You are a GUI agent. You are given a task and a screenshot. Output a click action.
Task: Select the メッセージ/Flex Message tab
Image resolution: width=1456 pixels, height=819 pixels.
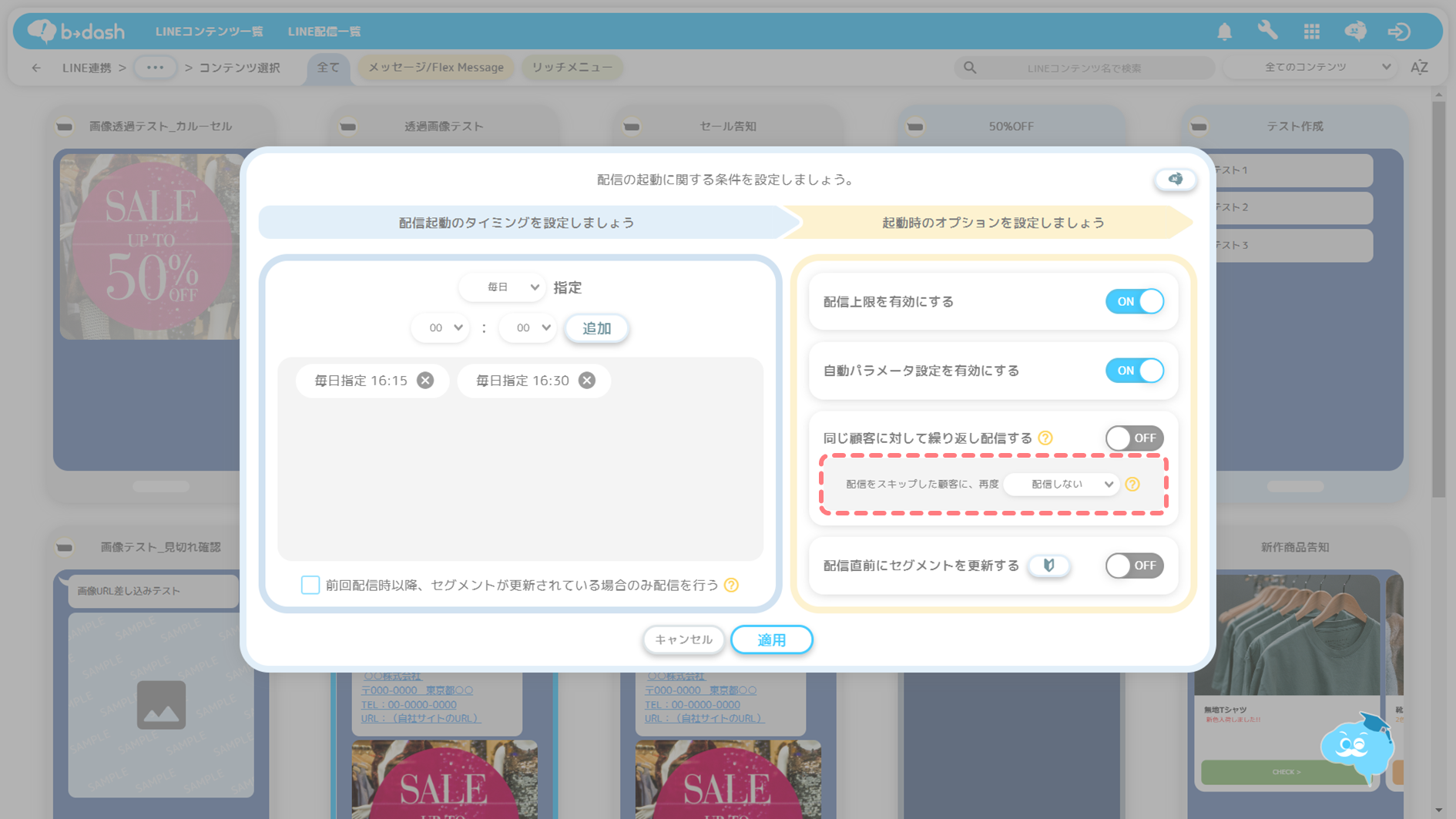pos(436,68)
